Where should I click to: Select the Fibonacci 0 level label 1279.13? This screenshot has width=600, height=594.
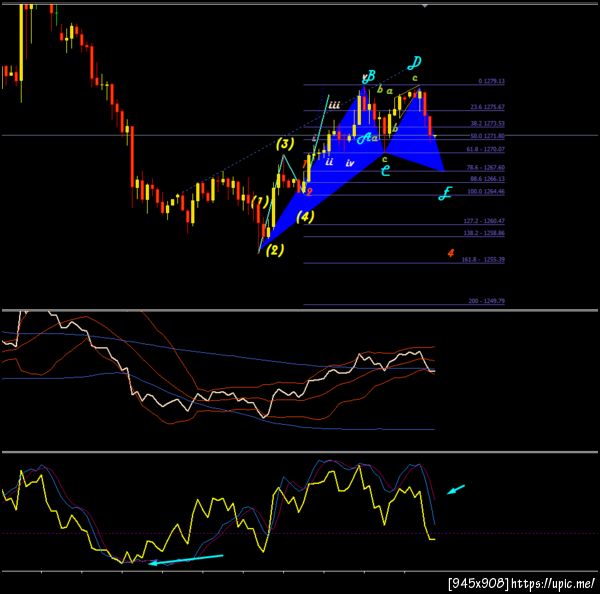[x=491, y=82]
